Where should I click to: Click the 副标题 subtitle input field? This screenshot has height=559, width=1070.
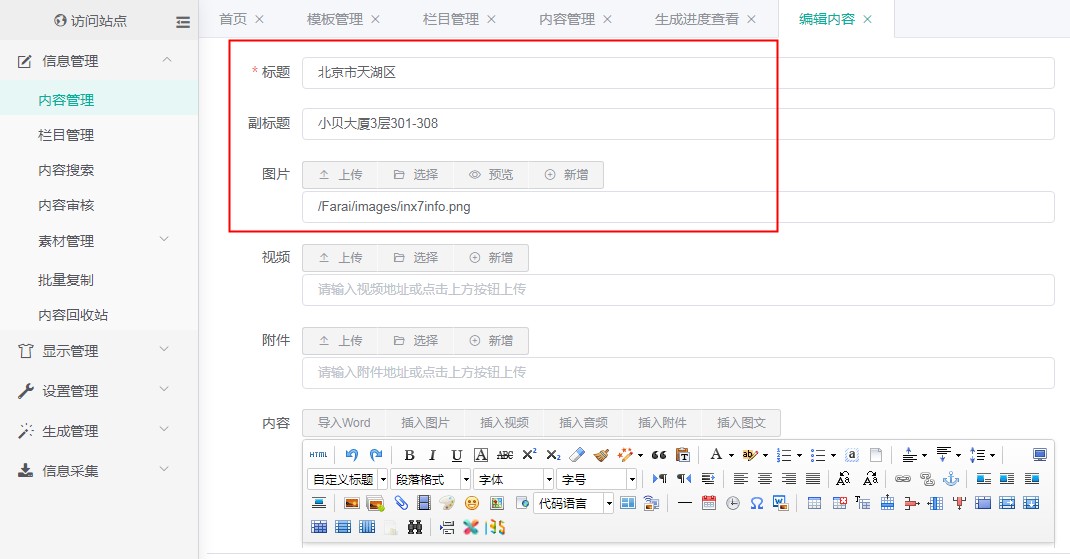pos(678,124)
